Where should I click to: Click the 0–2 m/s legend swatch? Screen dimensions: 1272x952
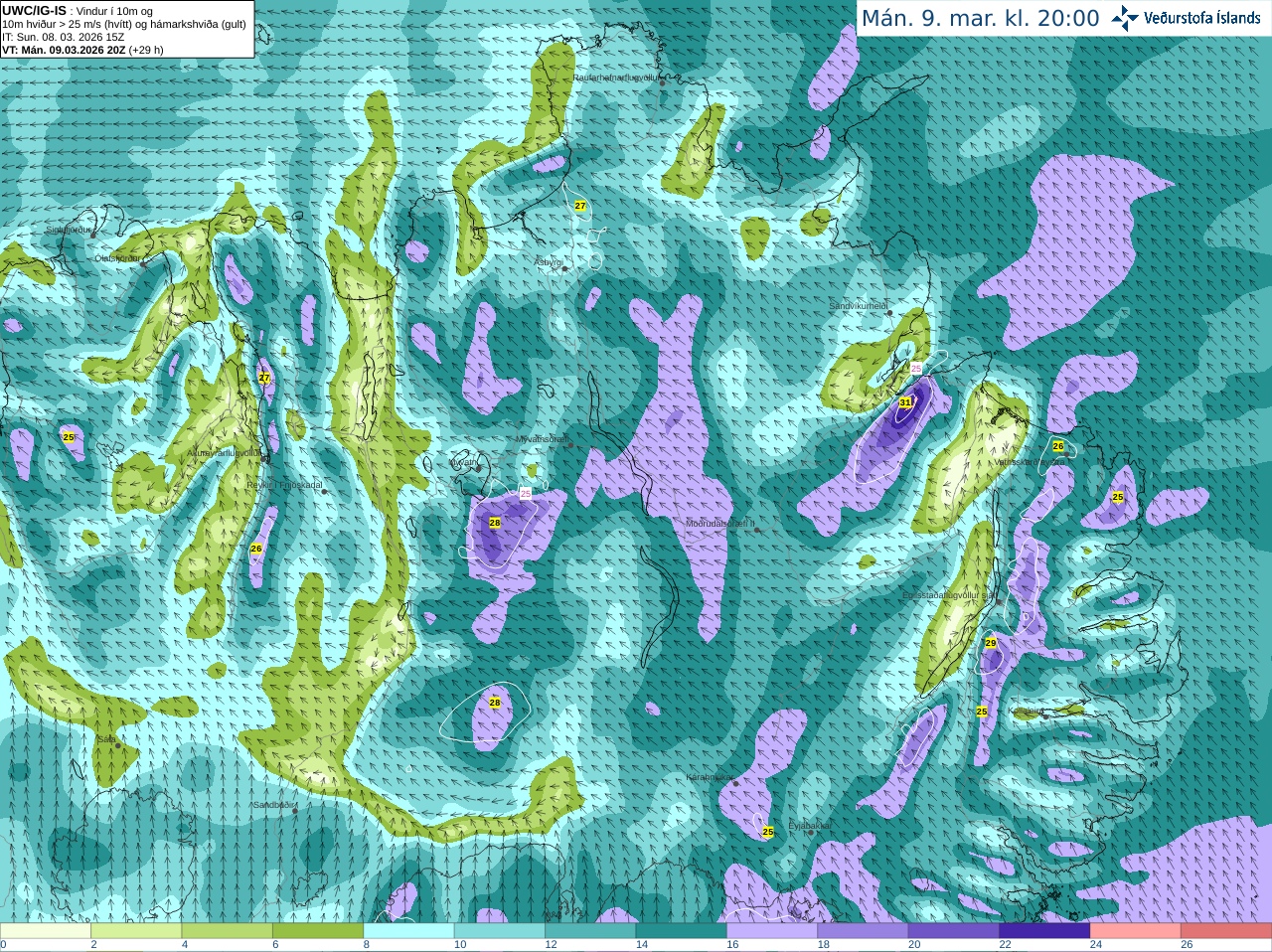[x=46, y=930]
